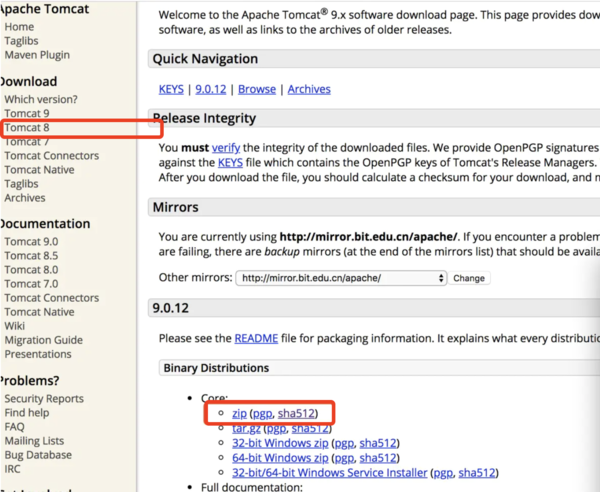Screen dimensions: 600x492
Task: Go to Tomcat 7 download page
Action: 27,142
